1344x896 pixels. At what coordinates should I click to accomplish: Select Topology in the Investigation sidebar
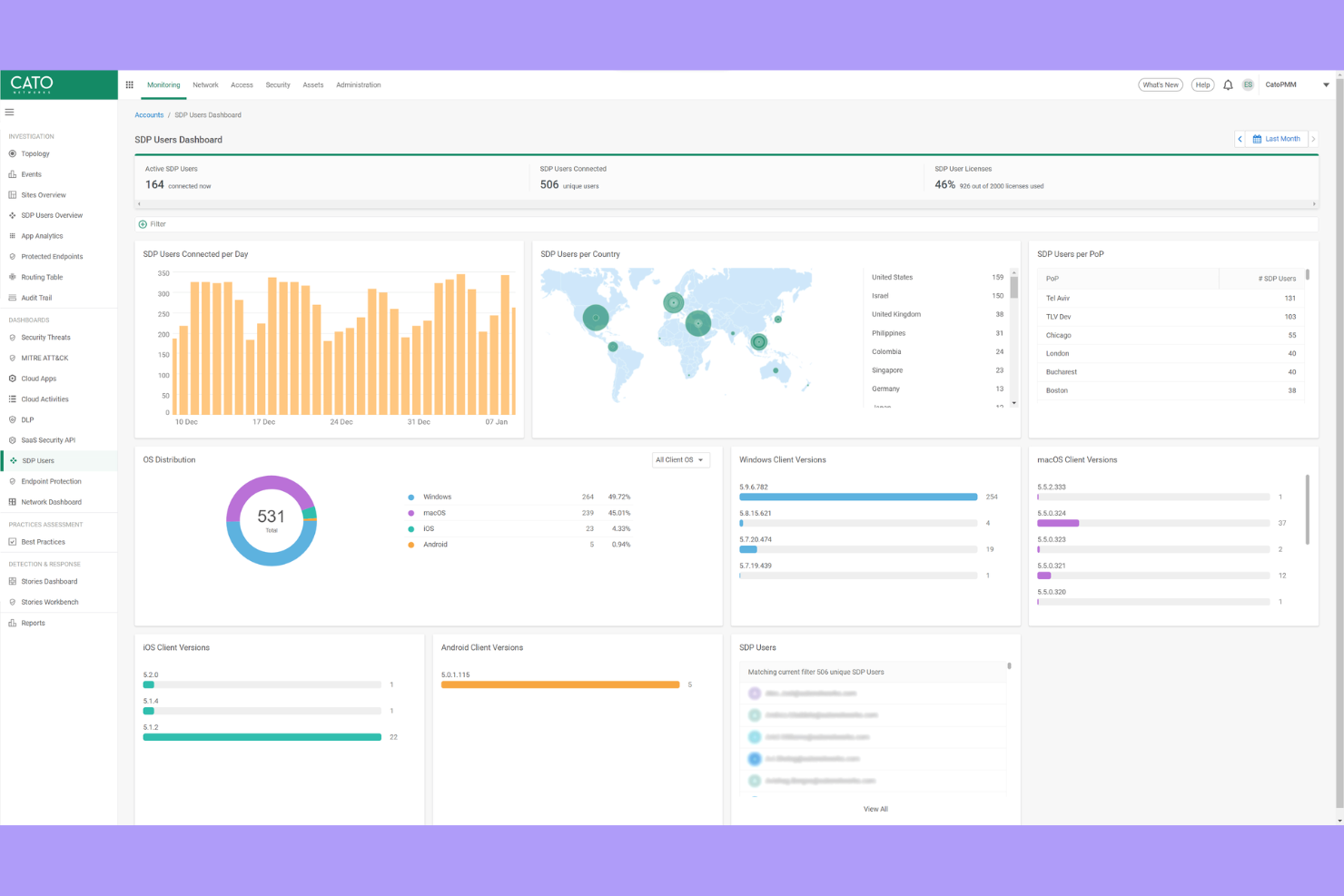coord(35,153)
